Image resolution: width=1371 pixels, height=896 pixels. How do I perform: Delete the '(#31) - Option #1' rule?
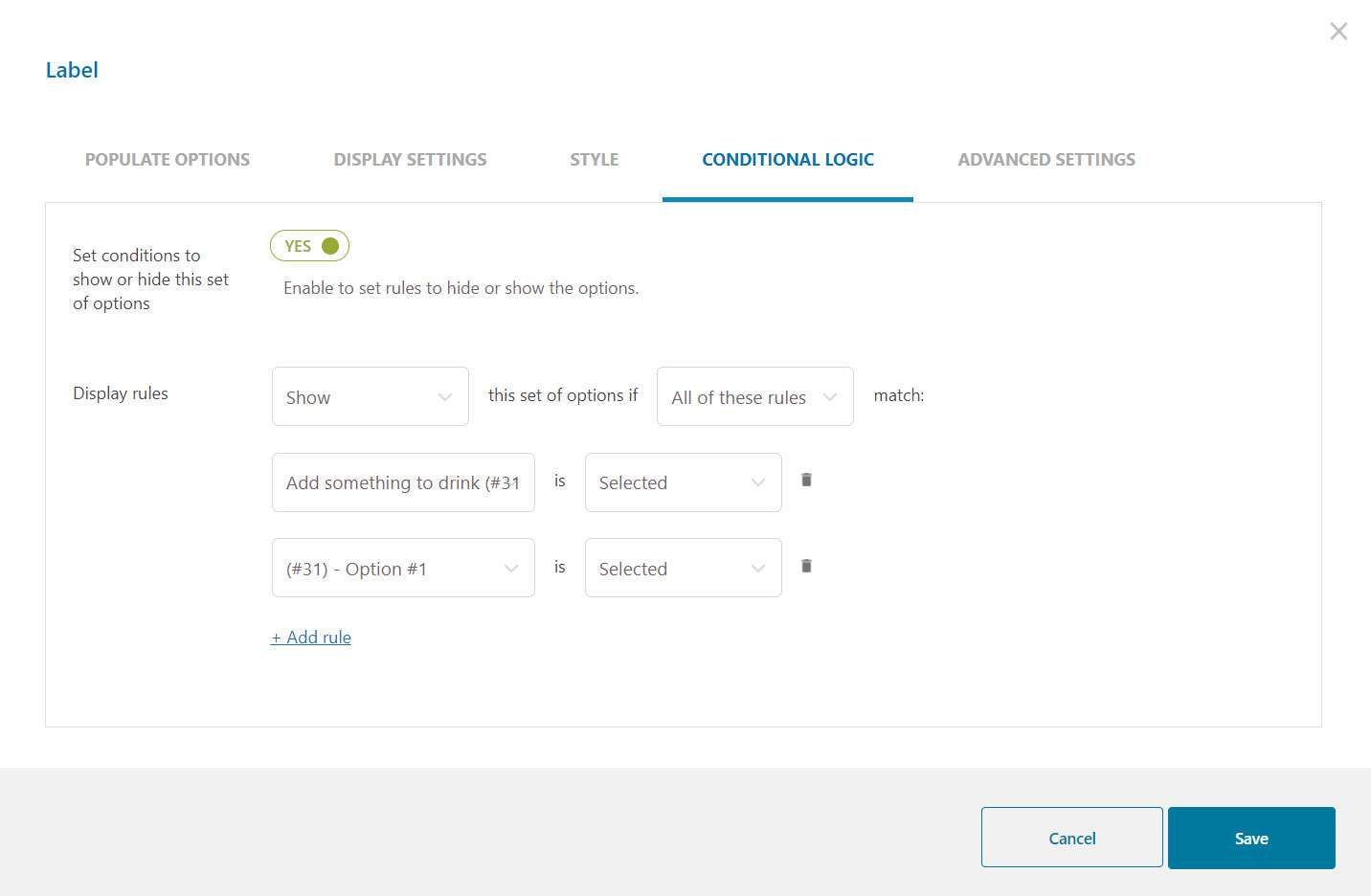pos(806,566)
